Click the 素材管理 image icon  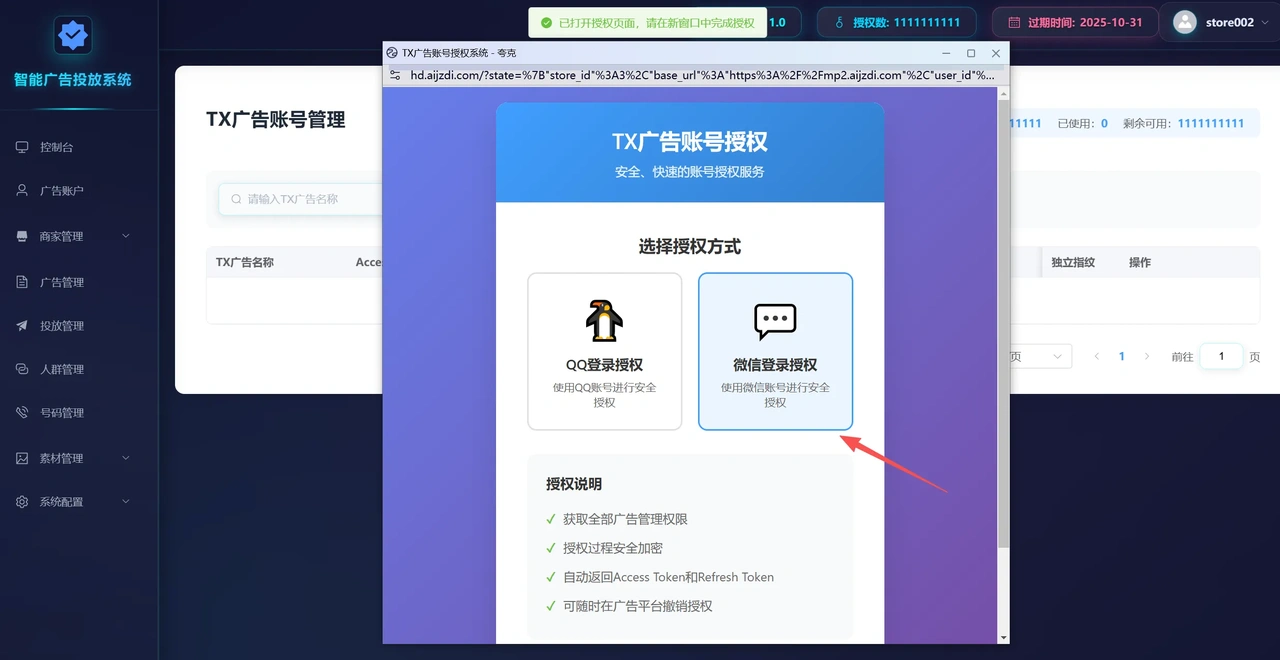coord(22,458)
